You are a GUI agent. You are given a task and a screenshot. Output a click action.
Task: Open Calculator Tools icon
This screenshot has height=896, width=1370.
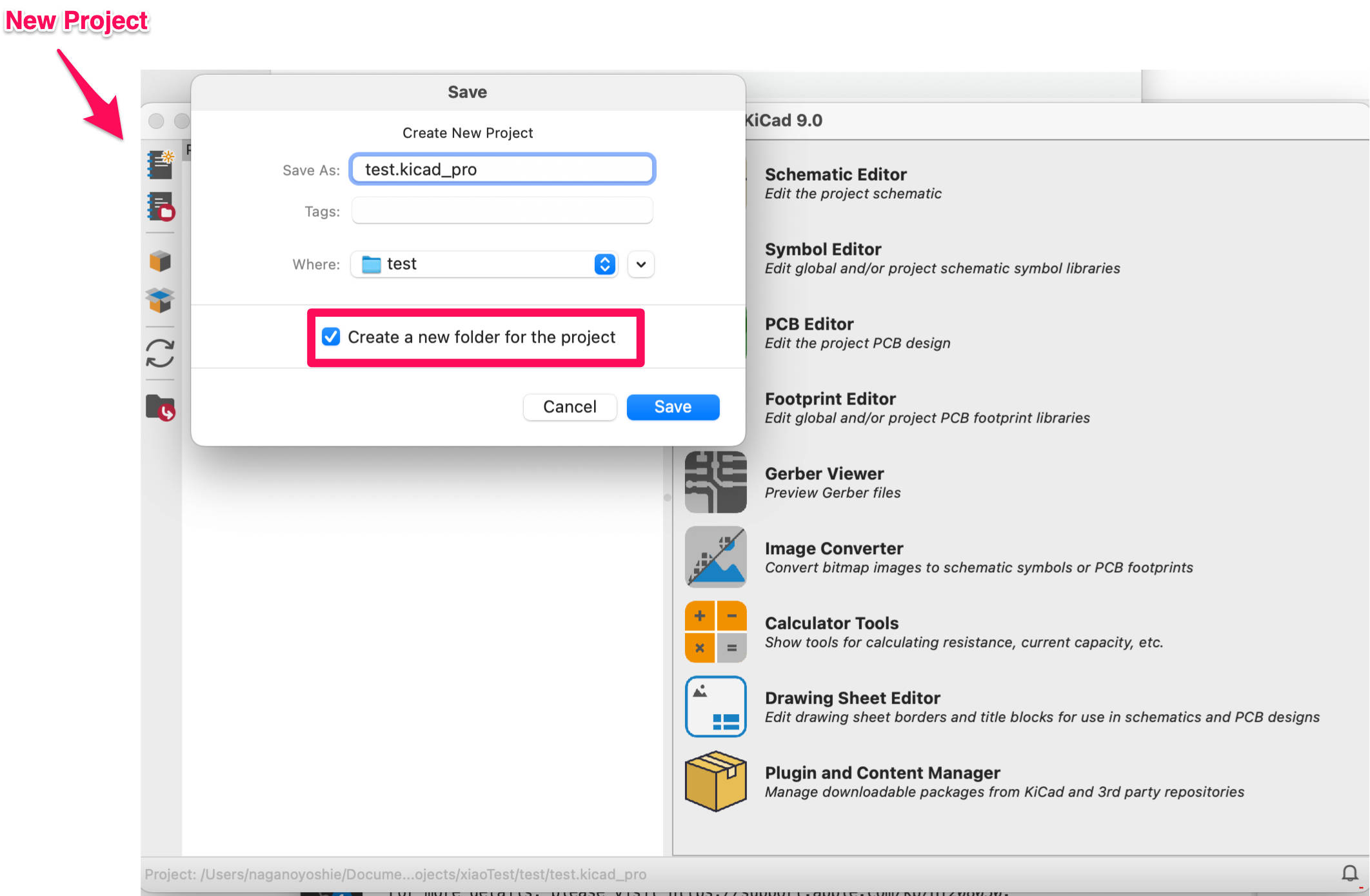715,632
